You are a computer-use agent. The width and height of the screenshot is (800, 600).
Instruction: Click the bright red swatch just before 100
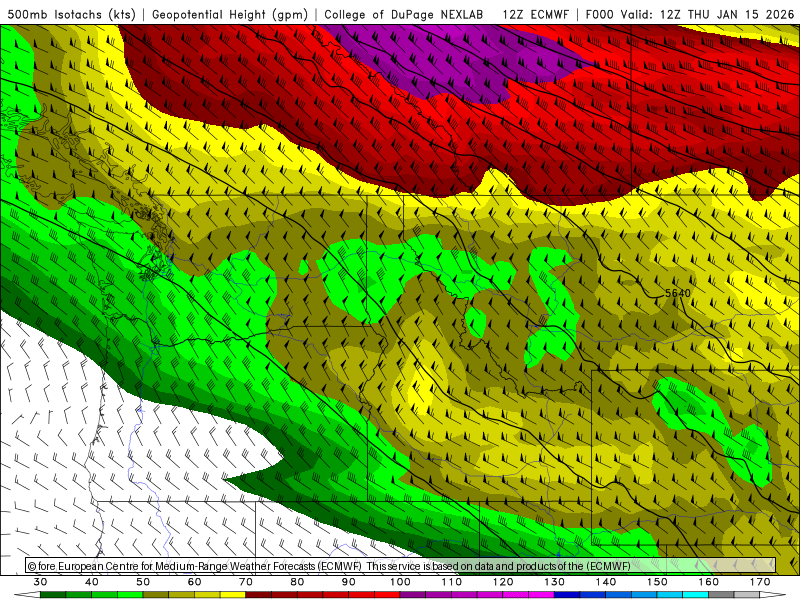point(387,594)
